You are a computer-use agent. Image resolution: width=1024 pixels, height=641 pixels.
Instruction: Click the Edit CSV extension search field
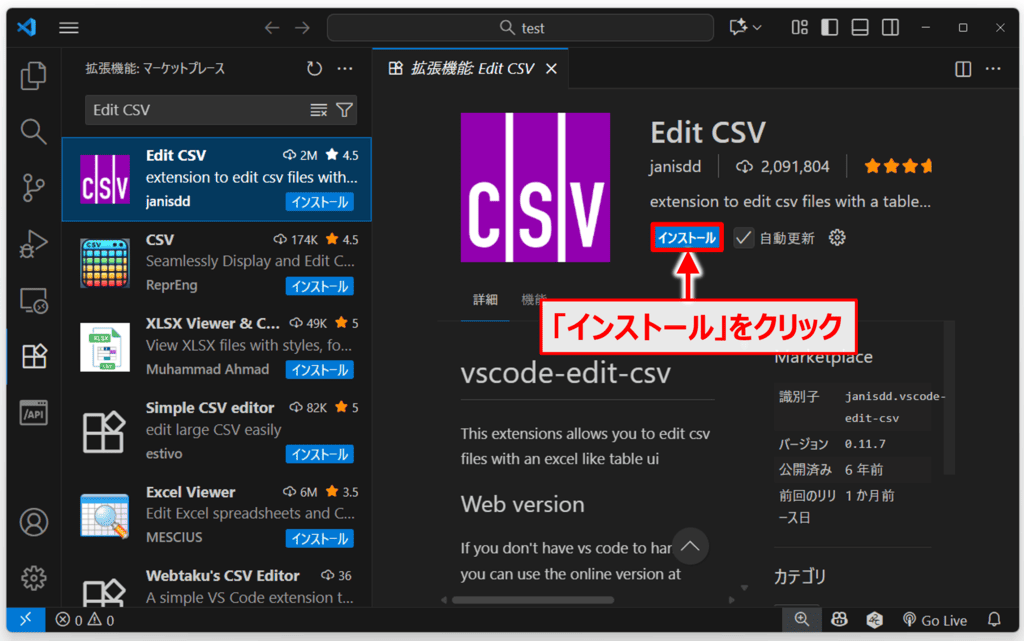pyautogui.click(x=195, y=110)
